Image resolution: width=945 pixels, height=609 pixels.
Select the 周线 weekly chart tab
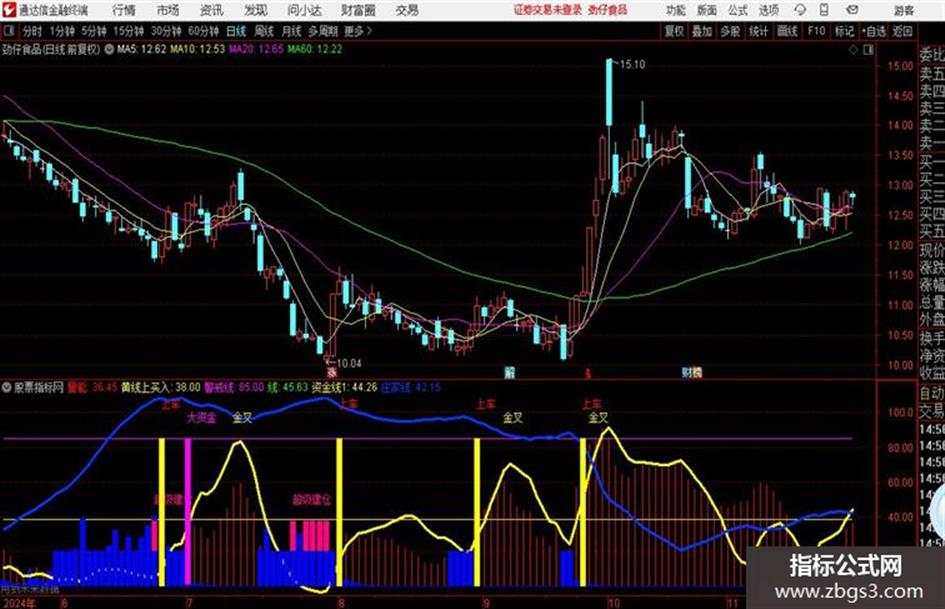tap(264, 31)
